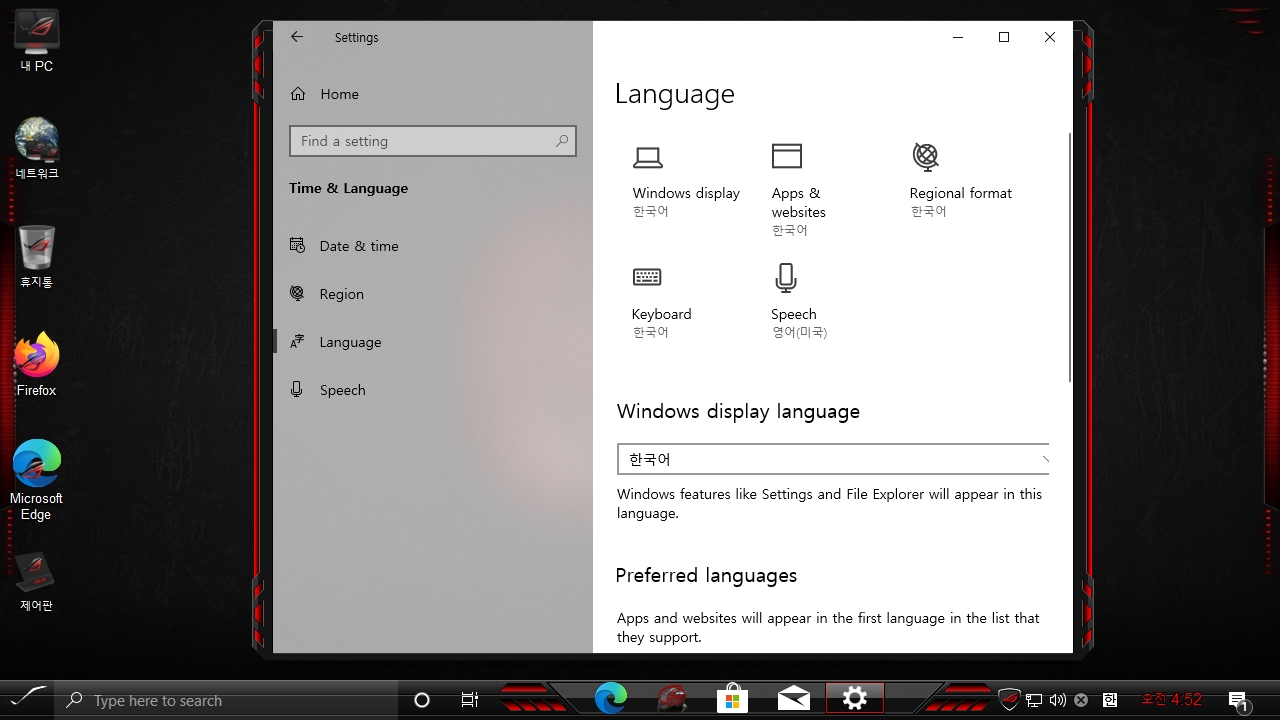Open Settings Home page
This screenshot has height=720, width=1280.
(x=433, y=94)
